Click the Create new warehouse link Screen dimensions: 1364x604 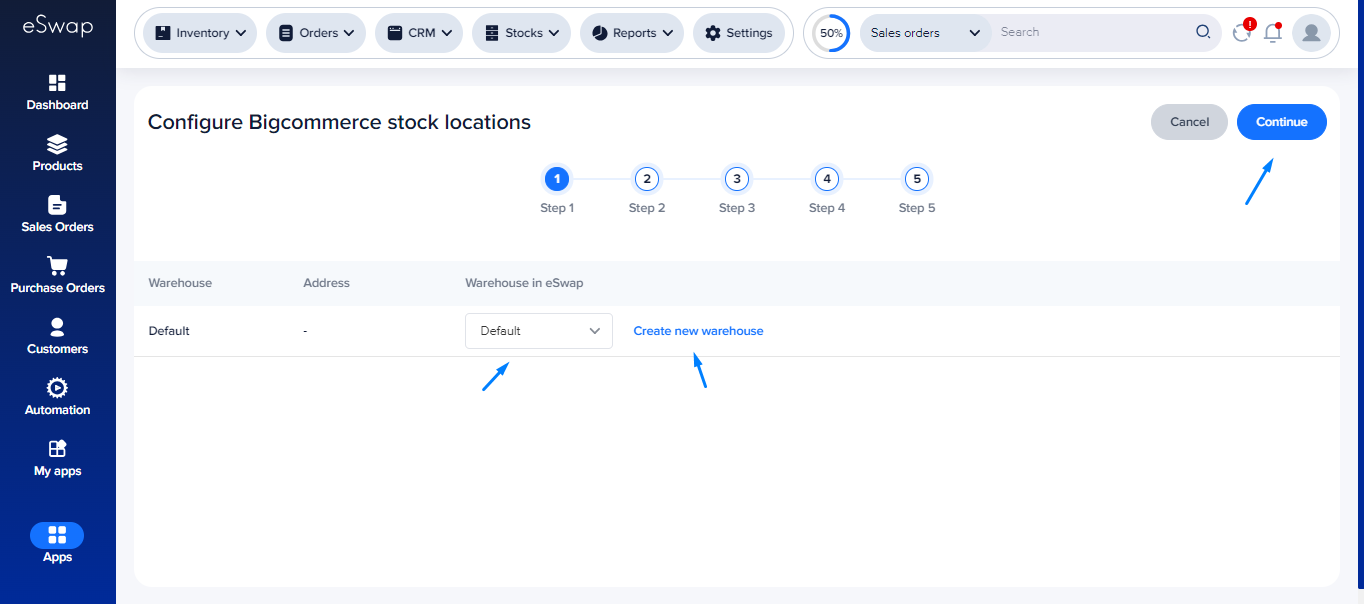tap(698, 331)
